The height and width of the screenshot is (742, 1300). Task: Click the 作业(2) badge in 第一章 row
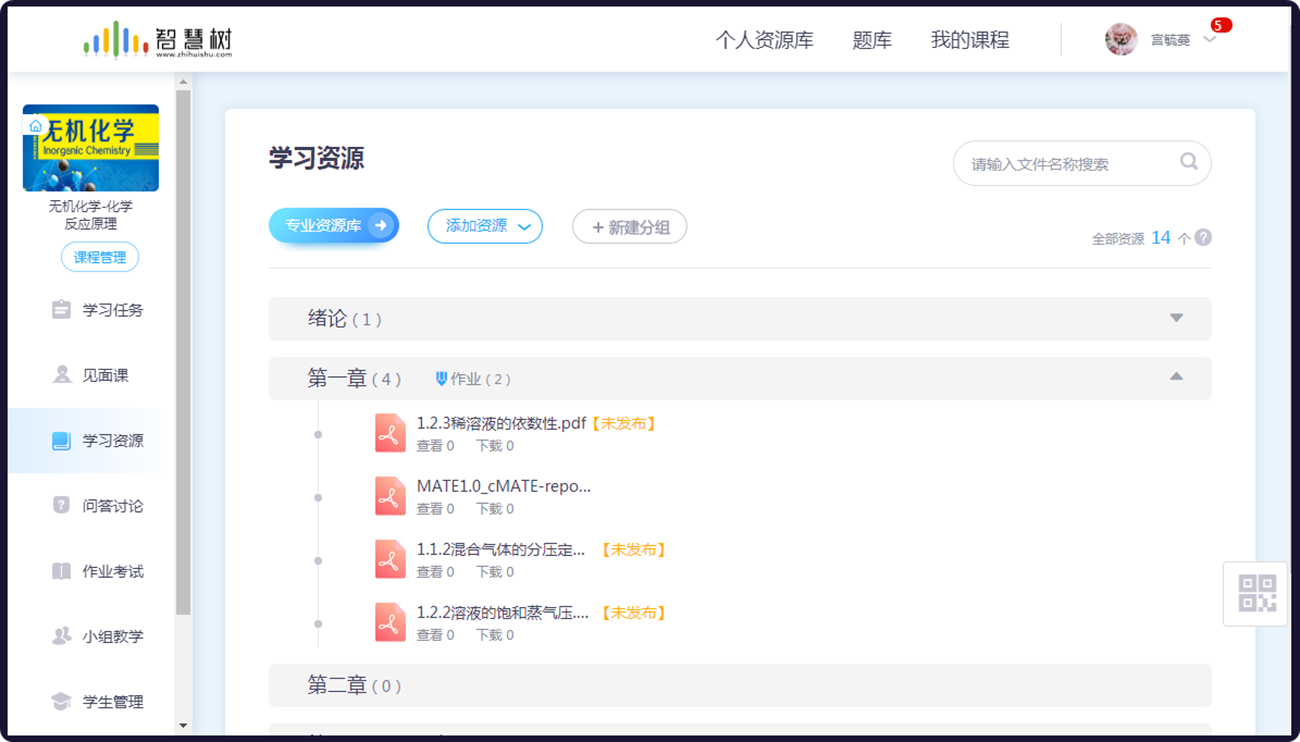pos(474,379)
